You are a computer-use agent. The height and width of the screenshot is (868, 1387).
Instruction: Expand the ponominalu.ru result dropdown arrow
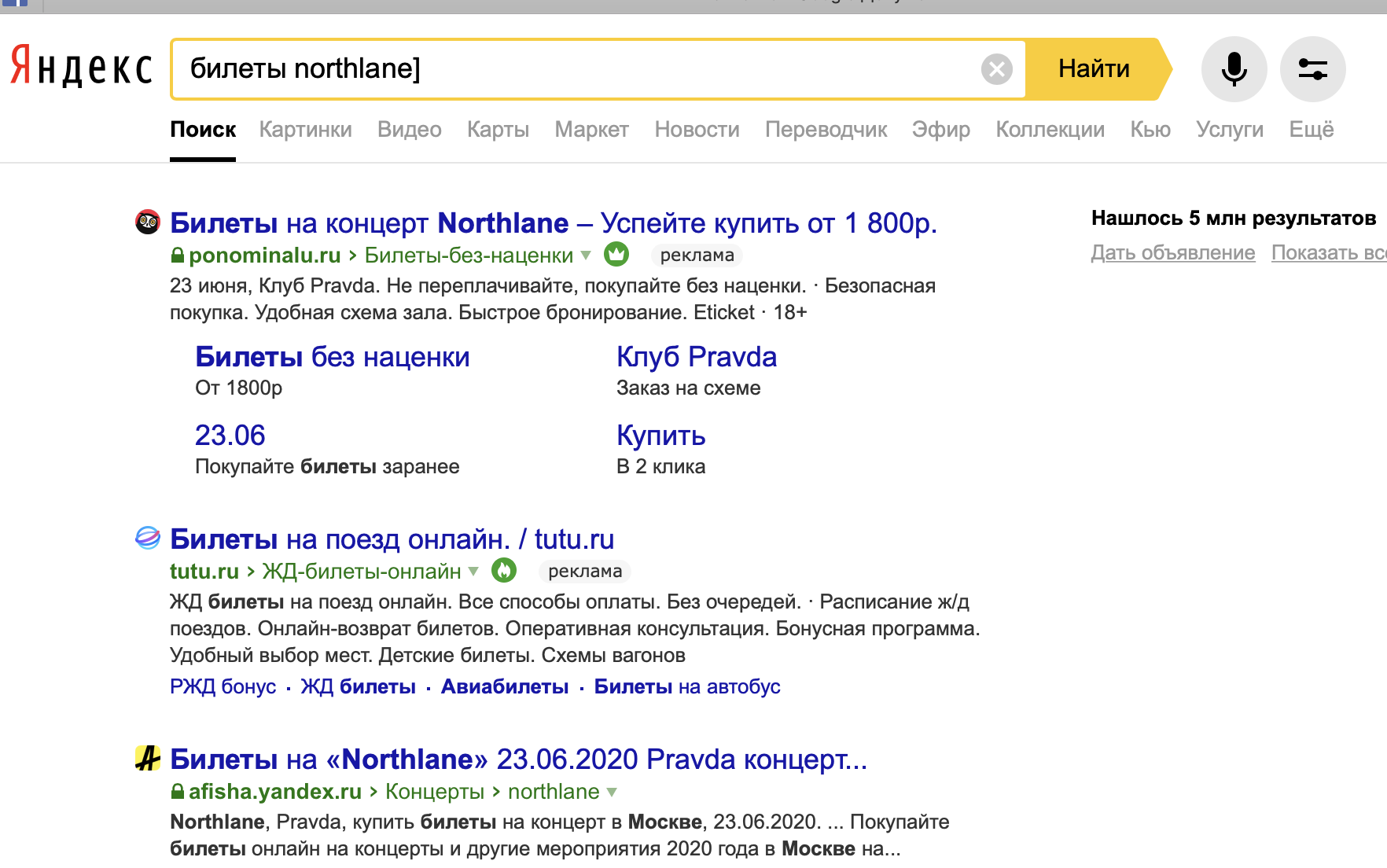[586, 256]
